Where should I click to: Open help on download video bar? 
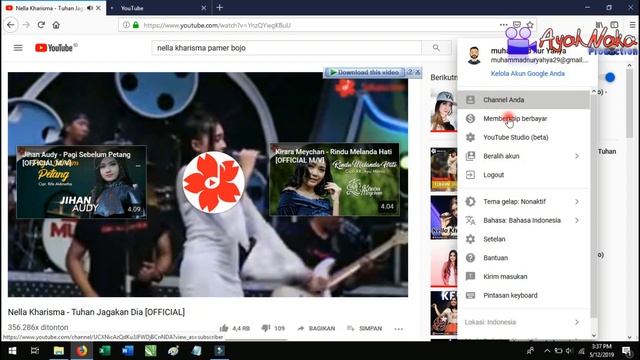click(x=410, y=72)
